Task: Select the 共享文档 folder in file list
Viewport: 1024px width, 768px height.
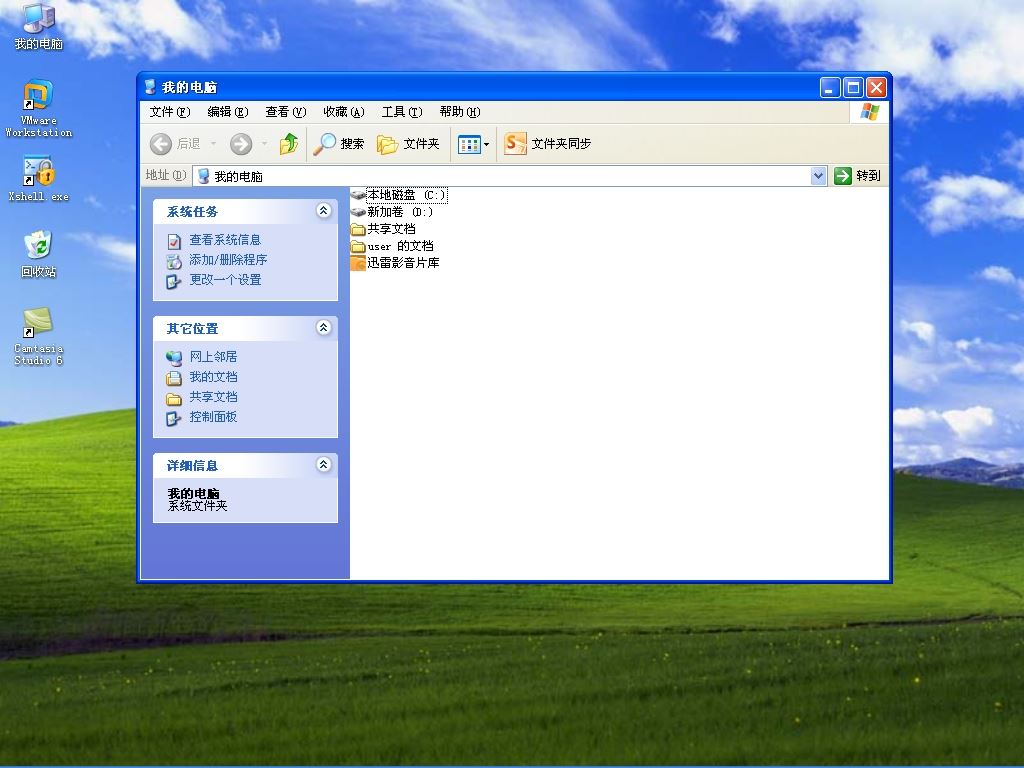Action: [x=383, y=229]
